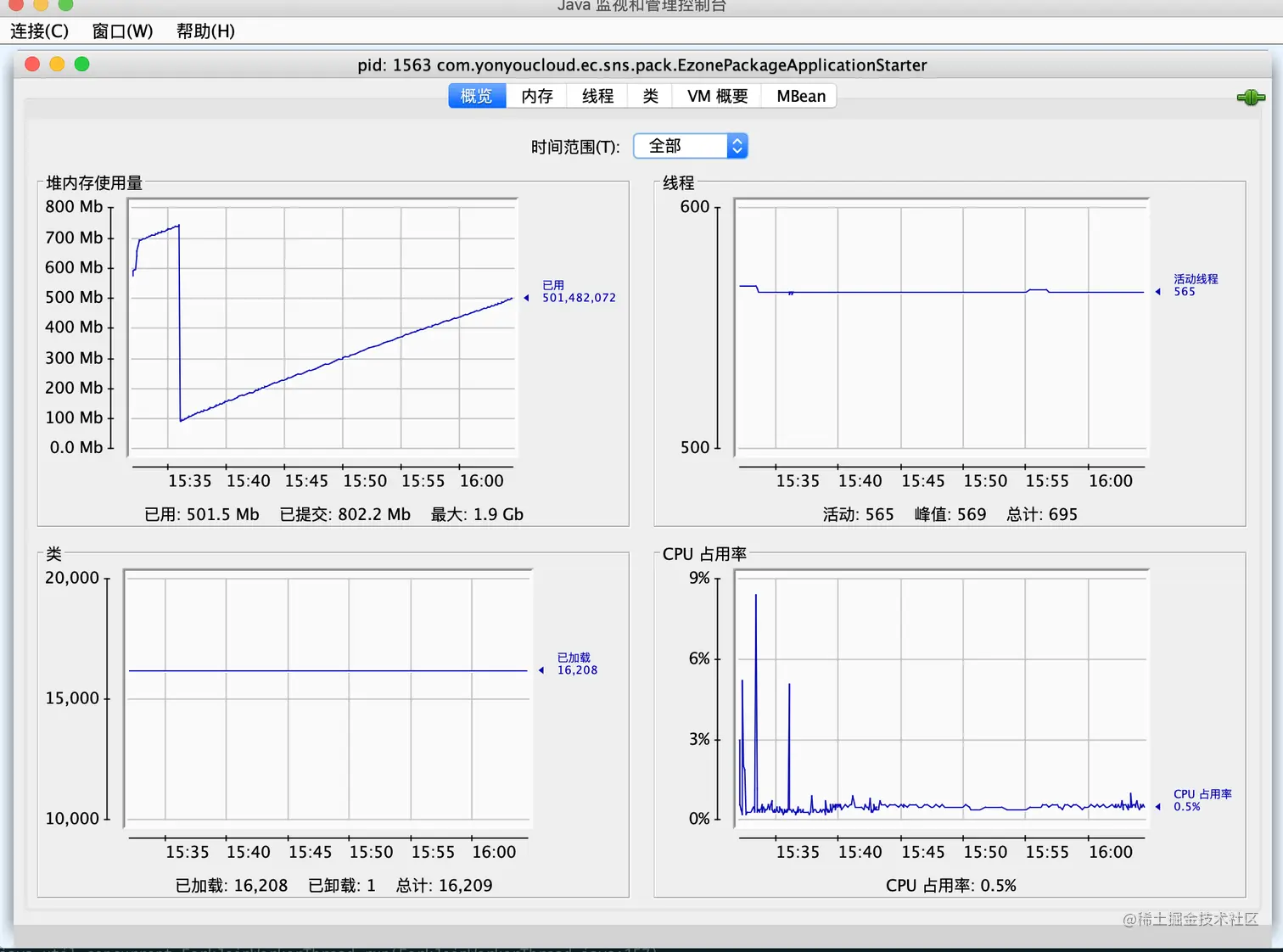Expand the 时间范围 dropdown showing 全部
The width and height of the screenshot is (1283, 952).
tap(691, 147)
